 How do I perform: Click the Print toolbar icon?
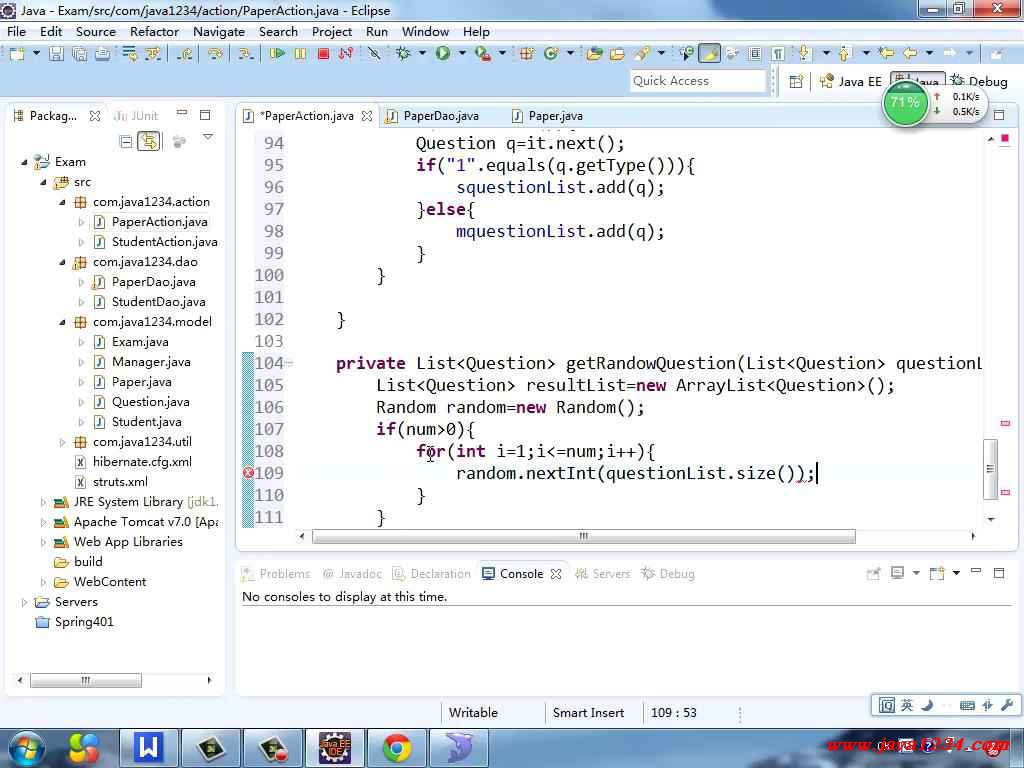click(x=103, y=54)
